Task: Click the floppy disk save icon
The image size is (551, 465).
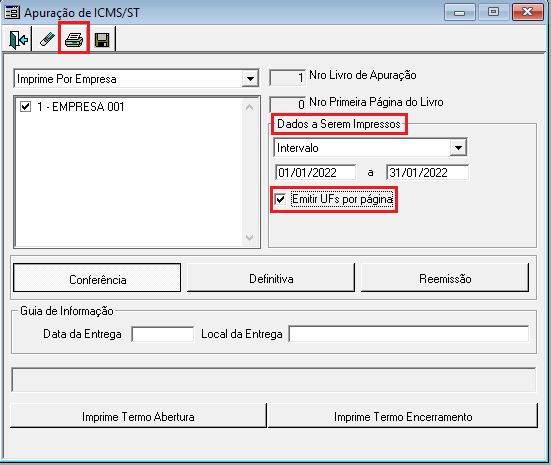Action: coord(102,40)
